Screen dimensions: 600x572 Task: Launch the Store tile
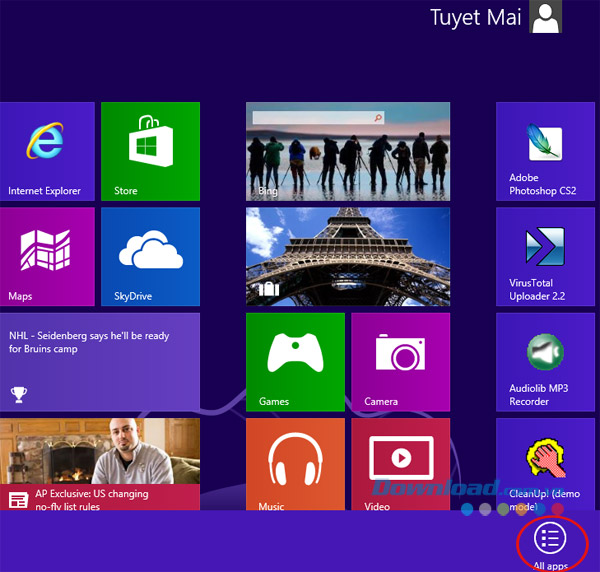click(x=150, y=151)
